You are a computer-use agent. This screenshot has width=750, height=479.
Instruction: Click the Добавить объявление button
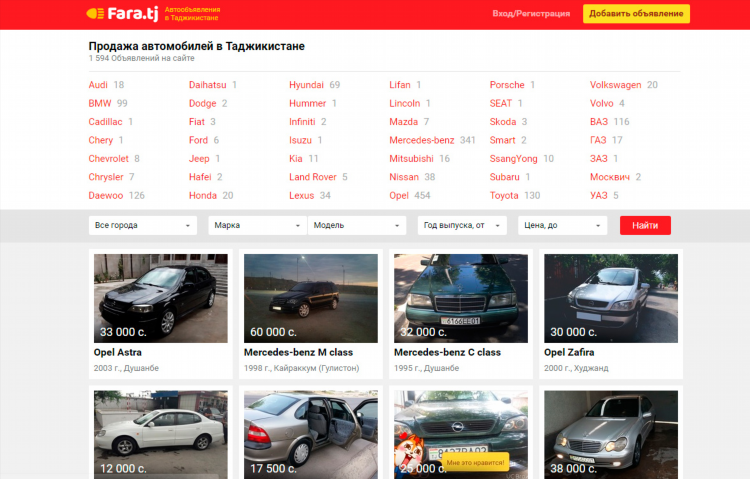point(636,13)
